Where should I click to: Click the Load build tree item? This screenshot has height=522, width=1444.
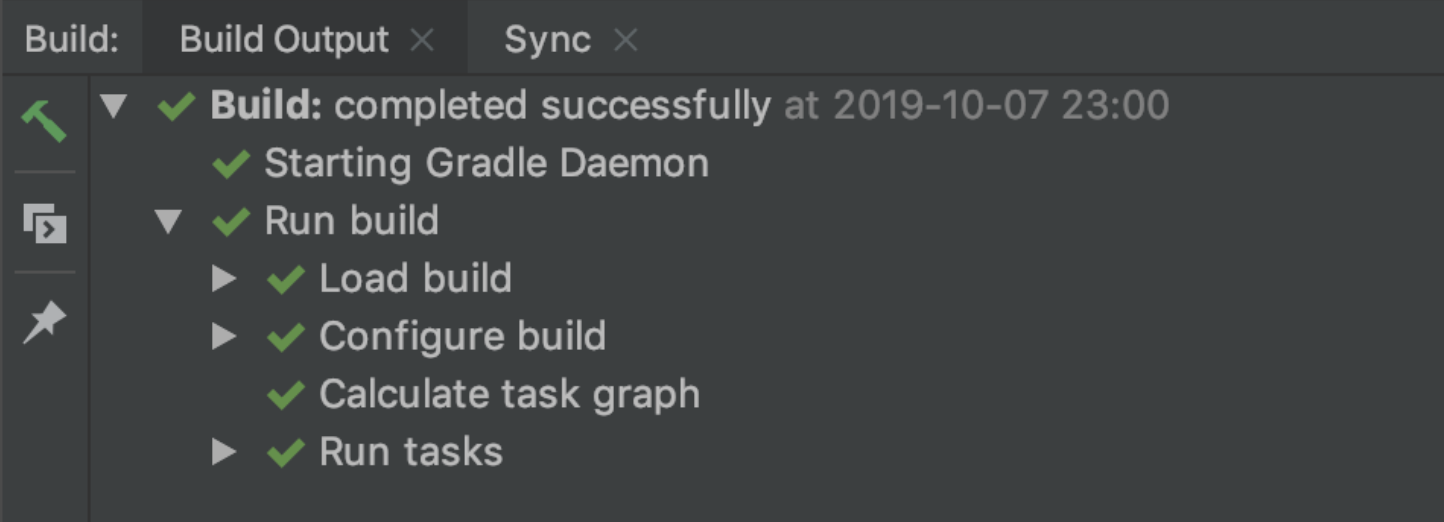tap(415, 279)
